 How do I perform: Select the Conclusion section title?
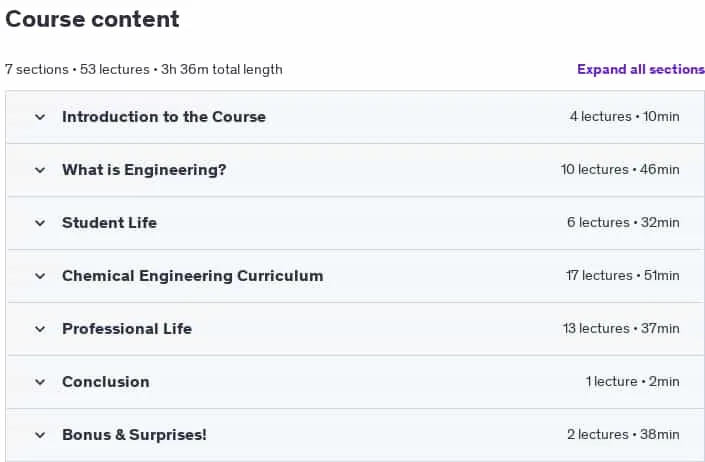[106, 382]
